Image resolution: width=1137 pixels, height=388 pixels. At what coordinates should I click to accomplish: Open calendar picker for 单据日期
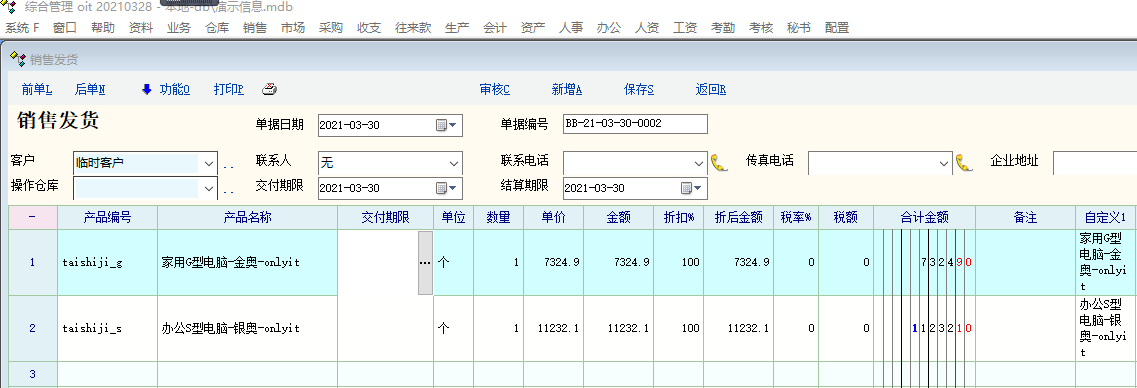pos(447,125)
